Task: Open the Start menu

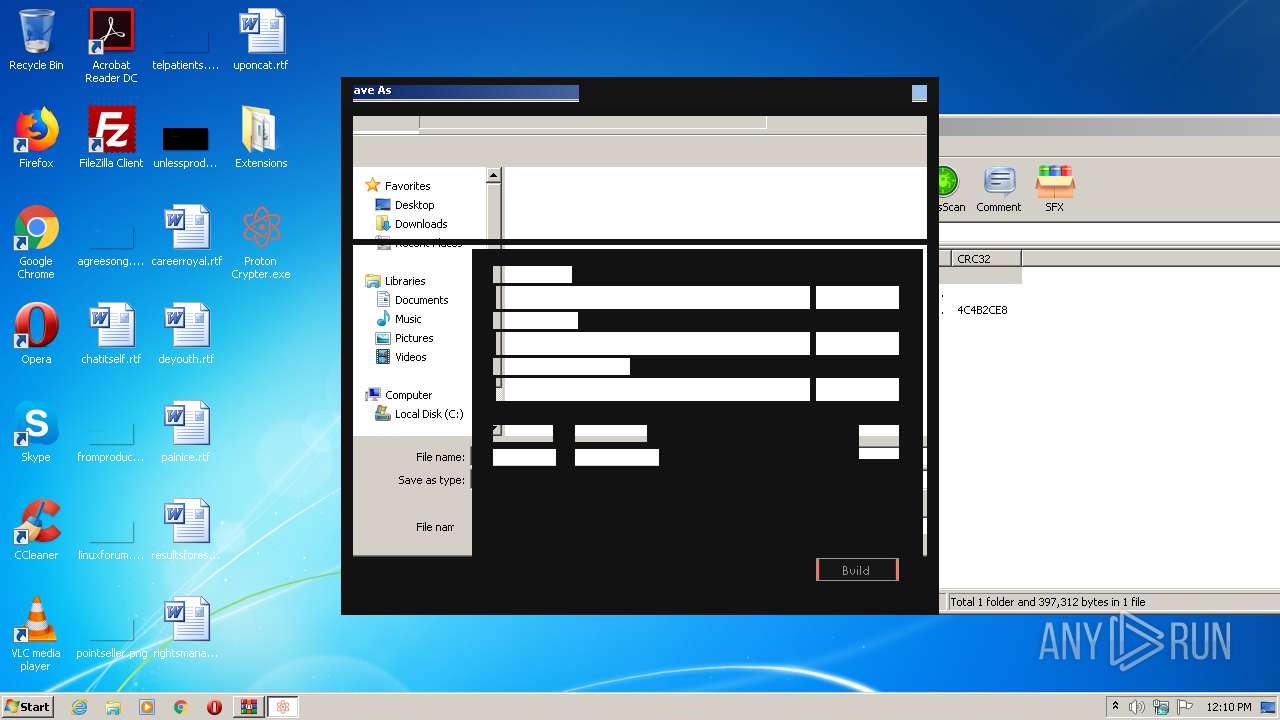Action: tap(27, 706)
